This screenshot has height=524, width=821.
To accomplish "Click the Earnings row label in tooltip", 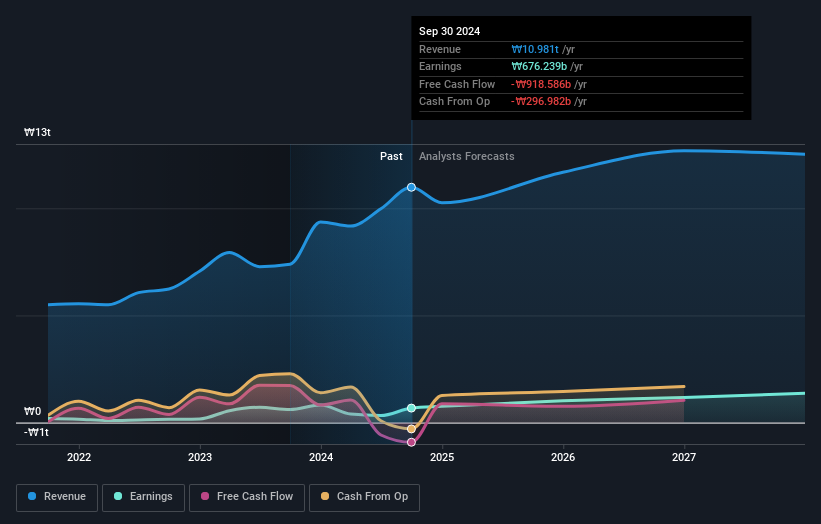I will 440,66.
